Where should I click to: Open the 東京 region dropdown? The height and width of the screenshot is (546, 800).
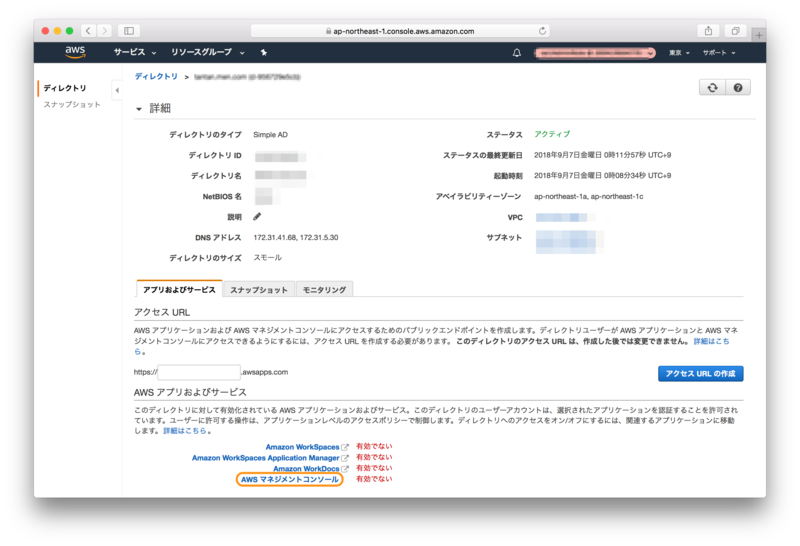point(680,53)
